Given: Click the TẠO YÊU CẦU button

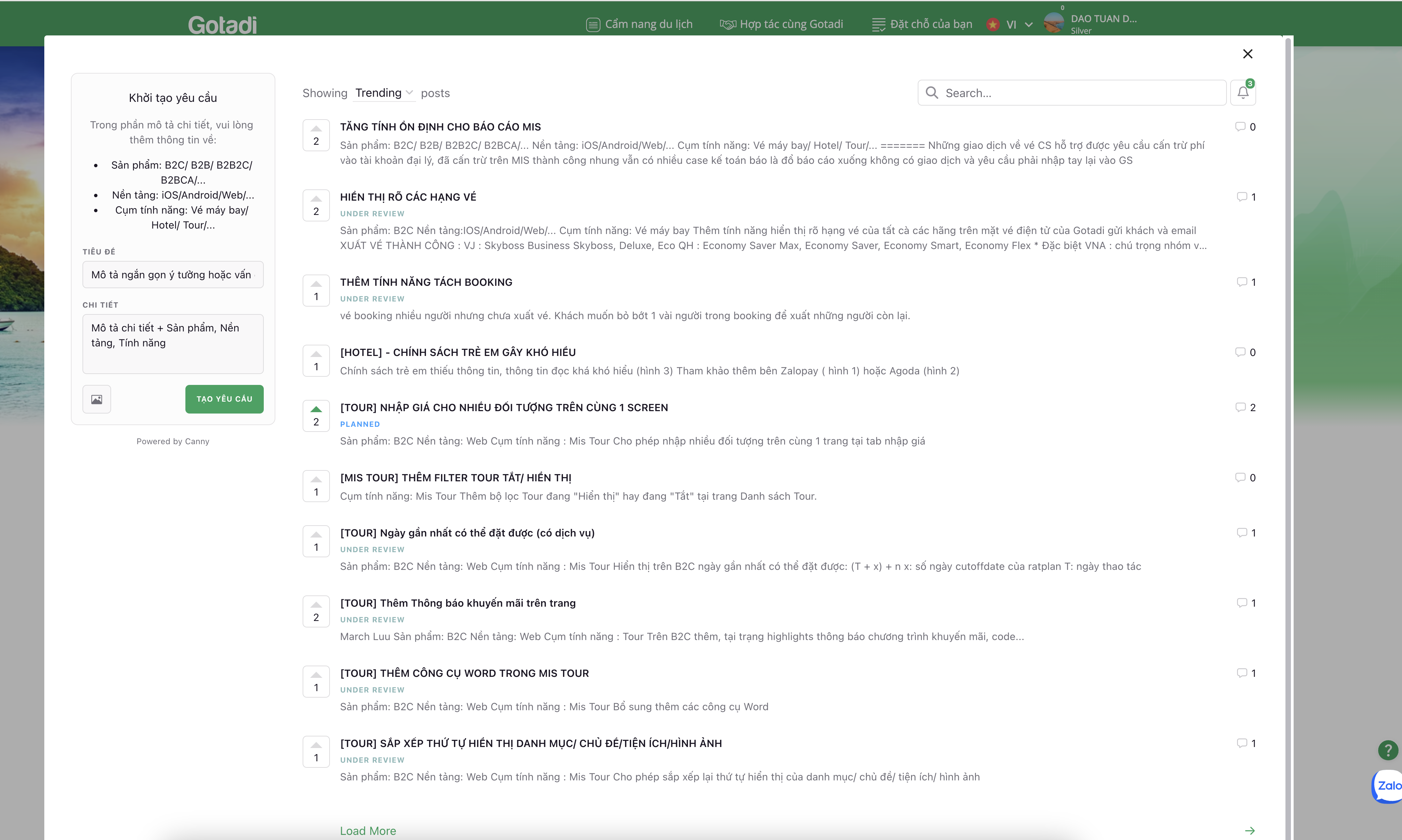Looking at the screenshot, I should (x=224, y=399).
